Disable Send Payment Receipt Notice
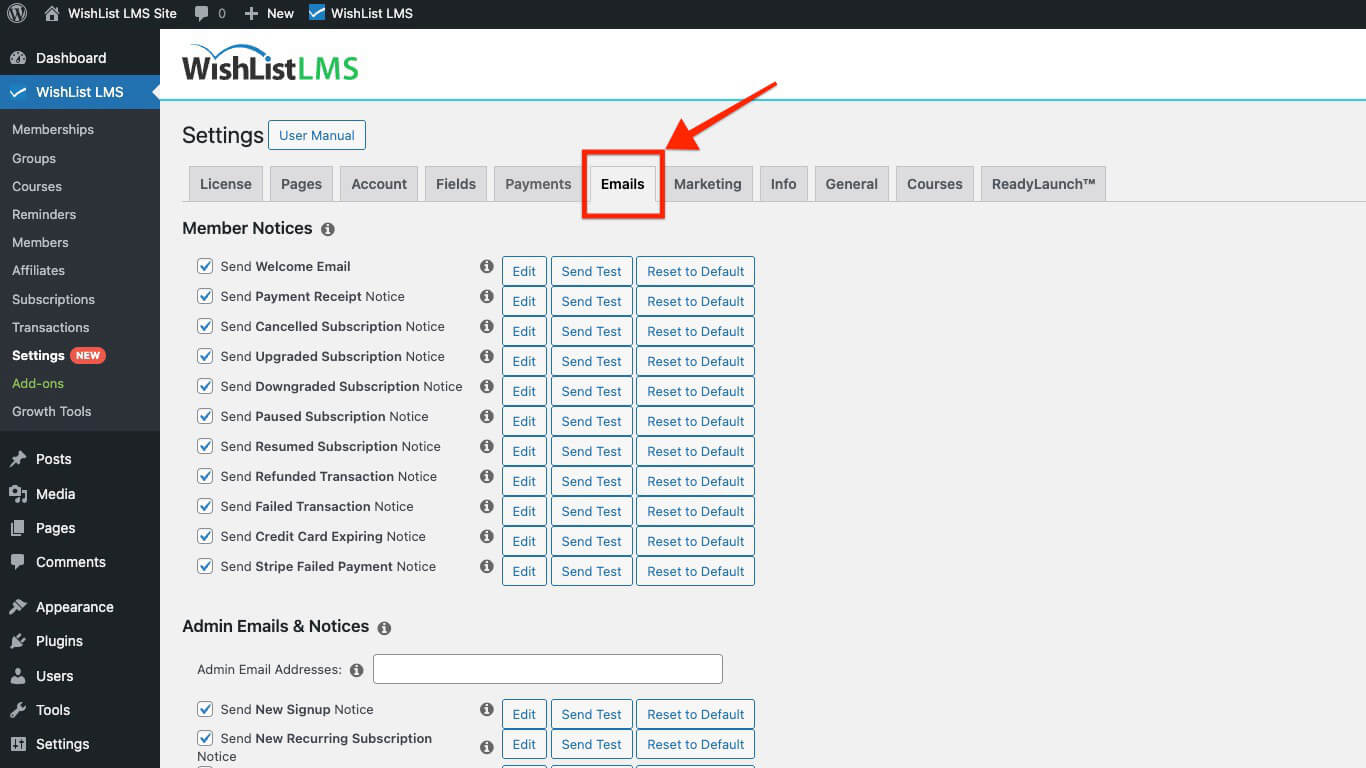Image resolution: width=1366 pixels, height=768 pixels. click(x=205, y=296)
